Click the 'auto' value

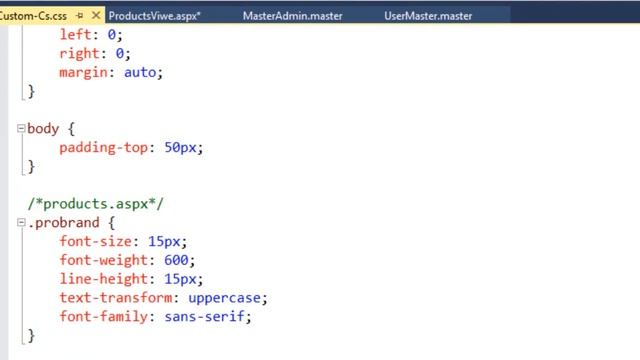point(140,73)
